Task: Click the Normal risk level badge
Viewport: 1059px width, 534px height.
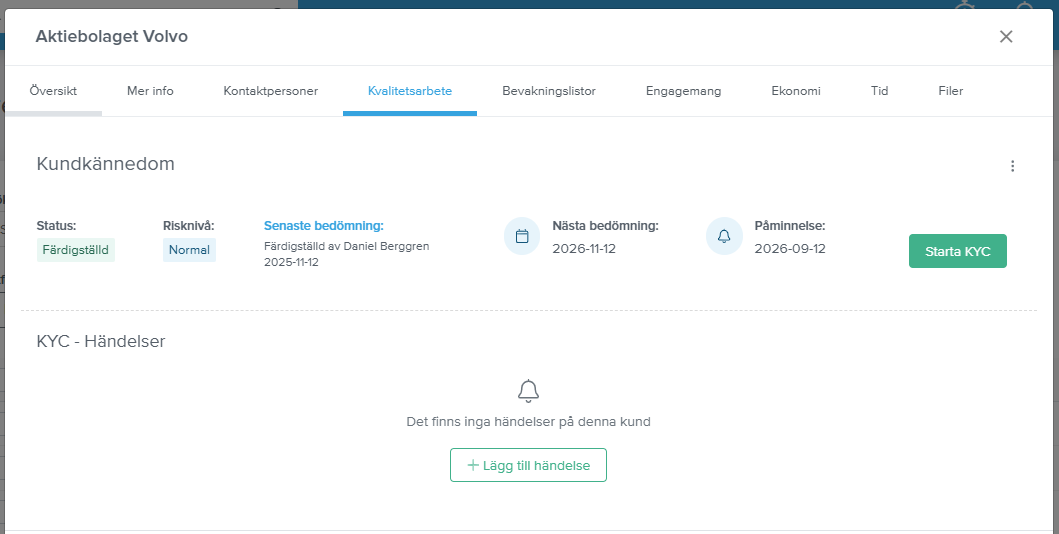Action: click(189, 250)
